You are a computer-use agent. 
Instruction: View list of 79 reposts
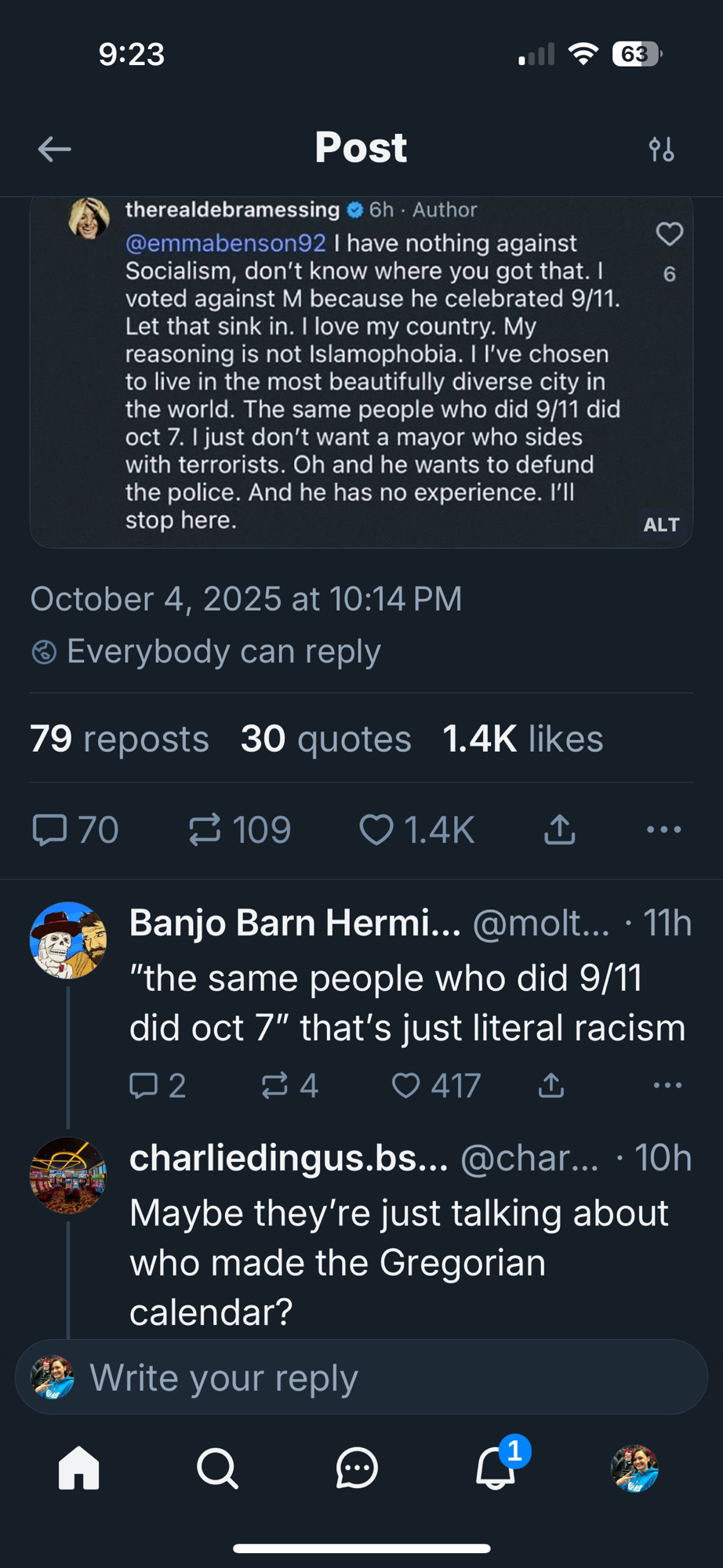pos(119,739)
